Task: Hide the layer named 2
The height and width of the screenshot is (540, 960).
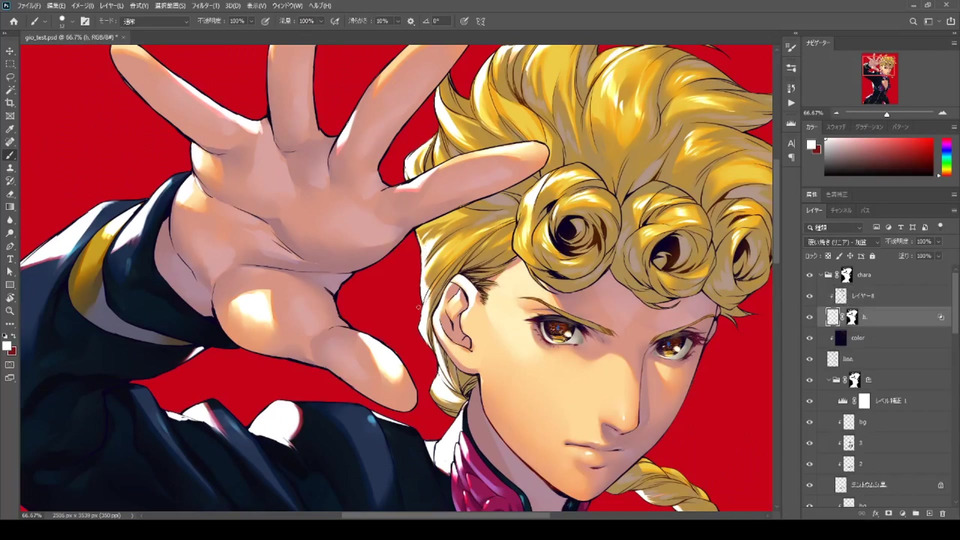Action: pos(809,464)
